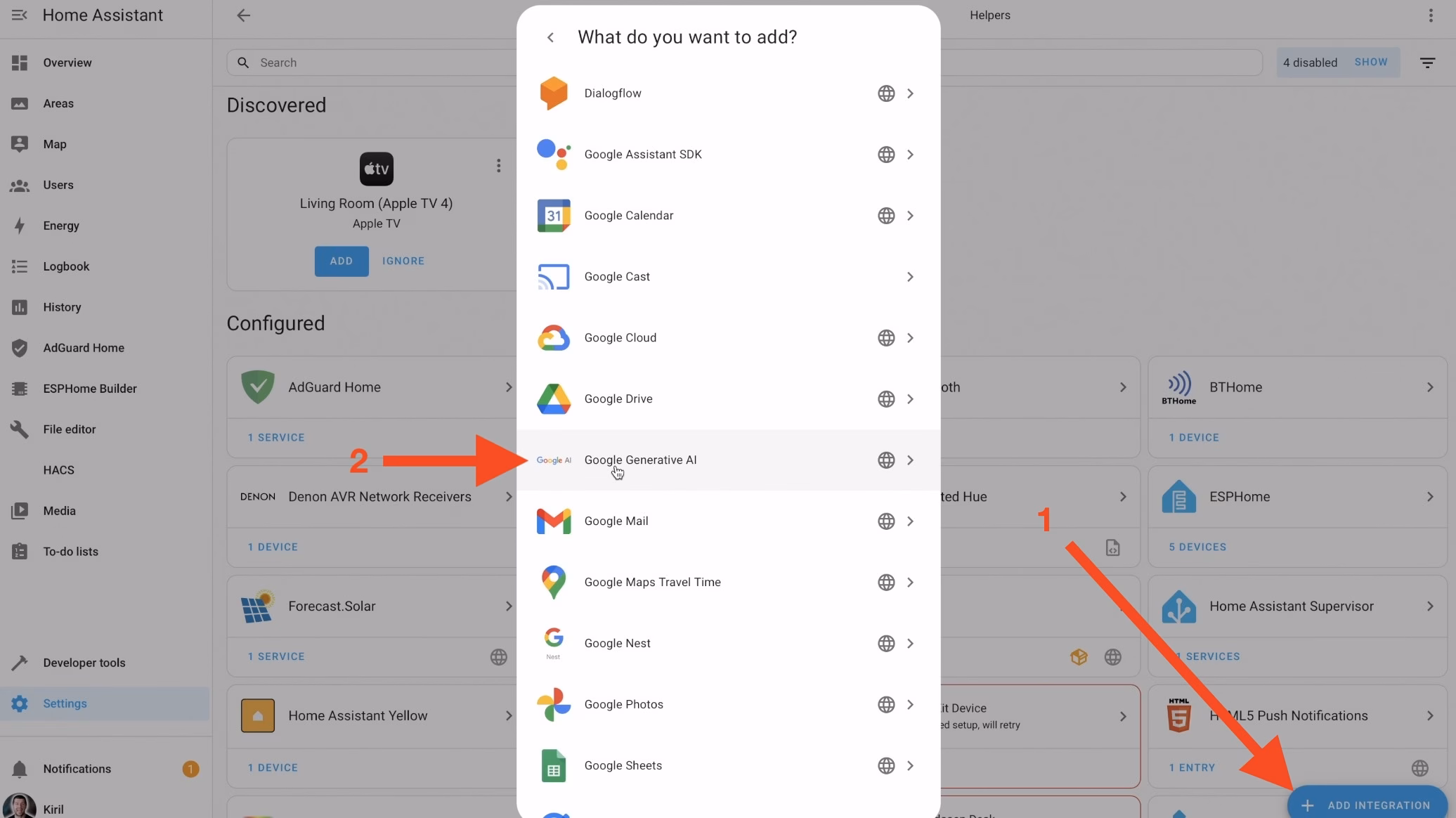Viewport: 1456px width, 818px height.
Task: Click the Media sidebar icon
Action: pos(20,511)
